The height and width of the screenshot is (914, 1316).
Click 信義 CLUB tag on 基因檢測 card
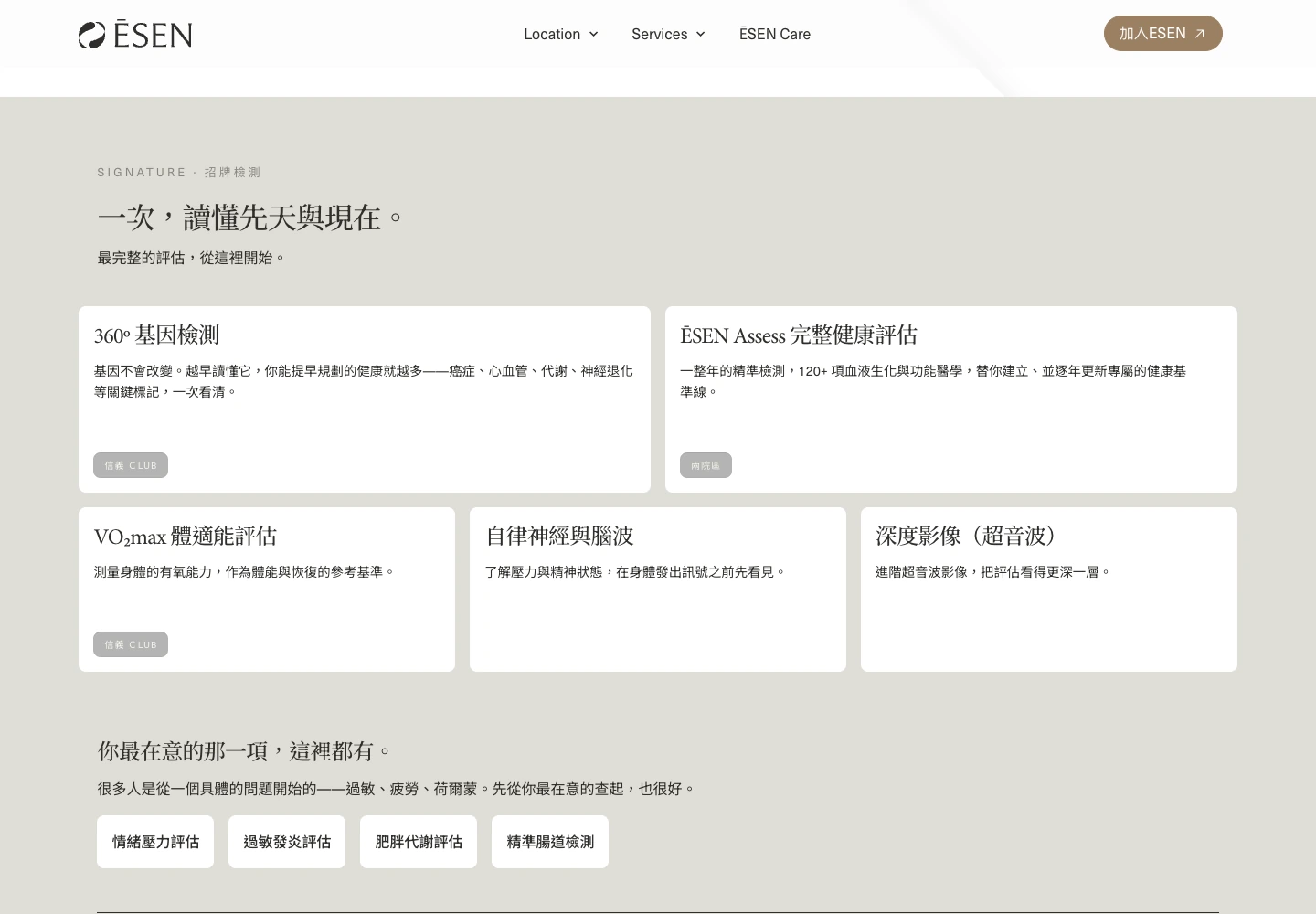click(131, 465)
